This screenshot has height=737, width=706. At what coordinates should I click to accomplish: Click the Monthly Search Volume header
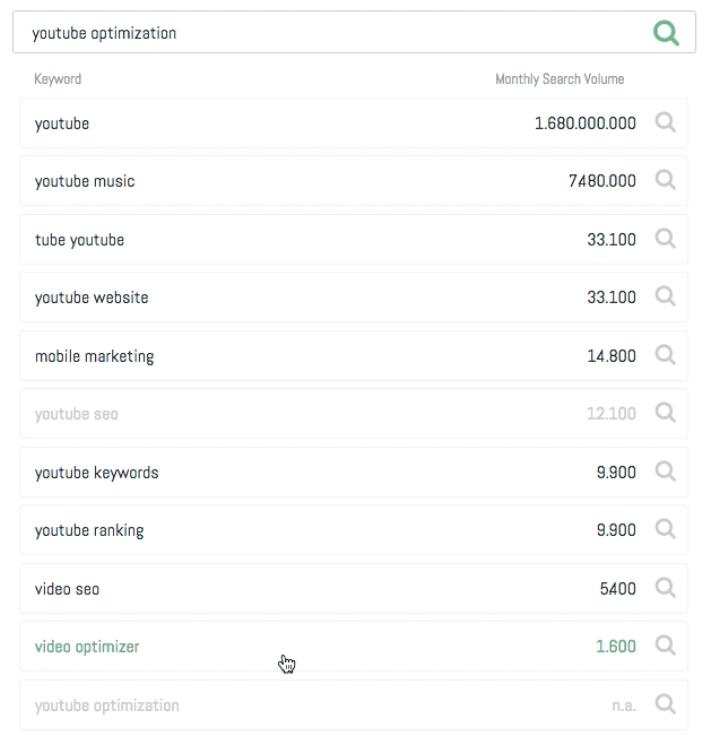[x=560, y=79]
